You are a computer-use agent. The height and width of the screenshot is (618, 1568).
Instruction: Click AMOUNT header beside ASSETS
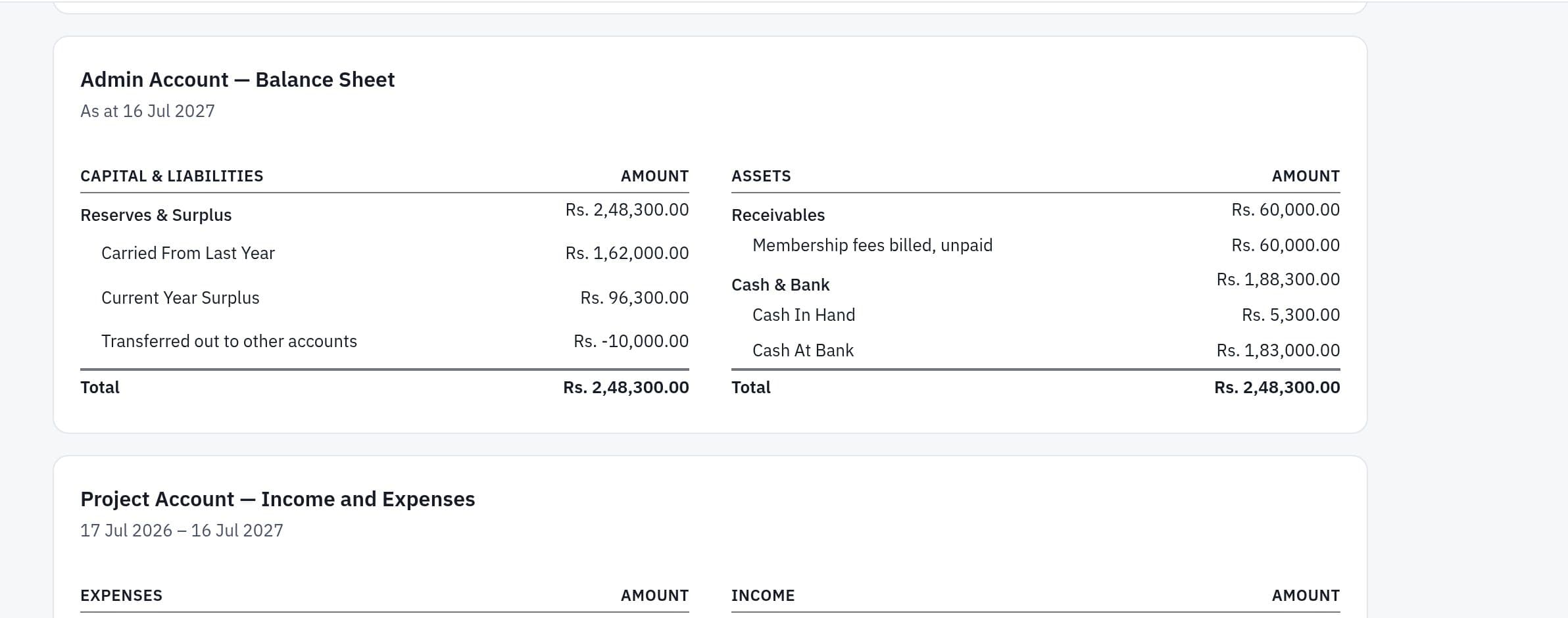pyautogui.click(x=1306, y=176)
